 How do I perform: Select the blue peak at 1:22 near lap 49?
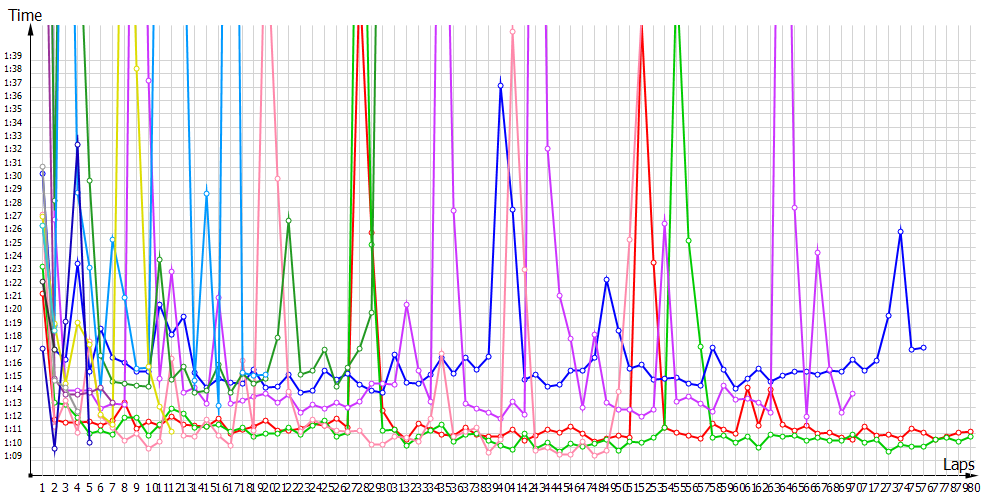[606, 280]
